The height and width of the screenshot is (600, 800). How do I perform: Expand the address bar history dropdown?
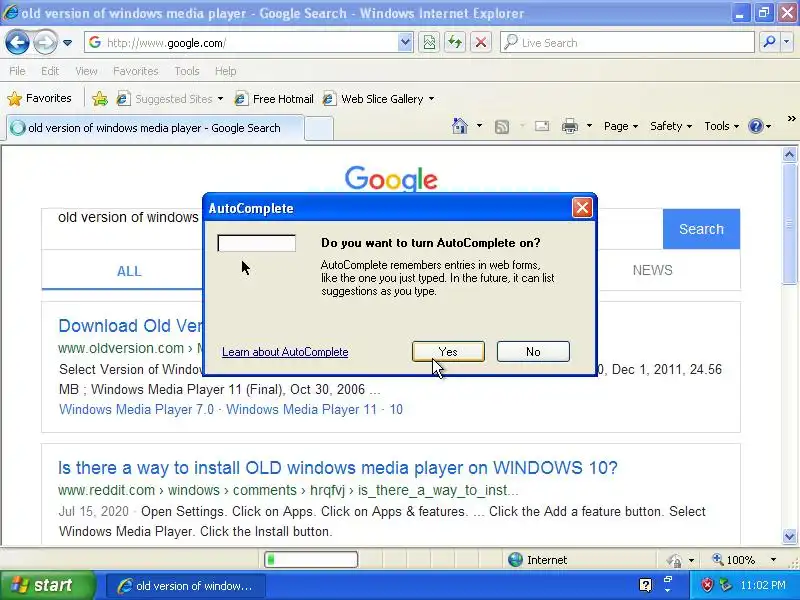point(405,43)
